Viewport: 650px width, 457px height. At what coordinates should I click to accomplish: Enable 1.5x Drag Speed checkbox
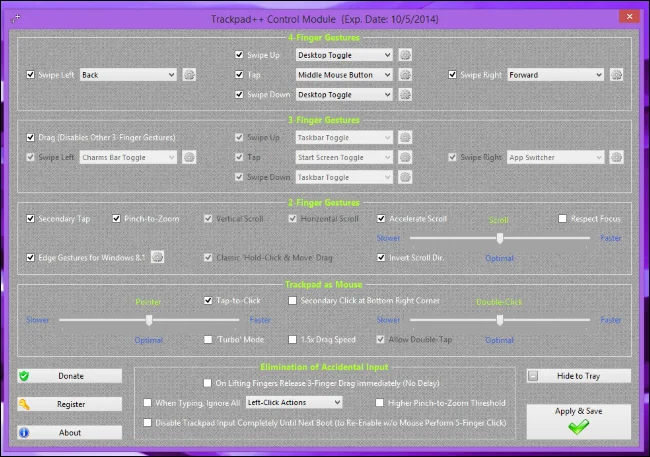click(293, 340)
